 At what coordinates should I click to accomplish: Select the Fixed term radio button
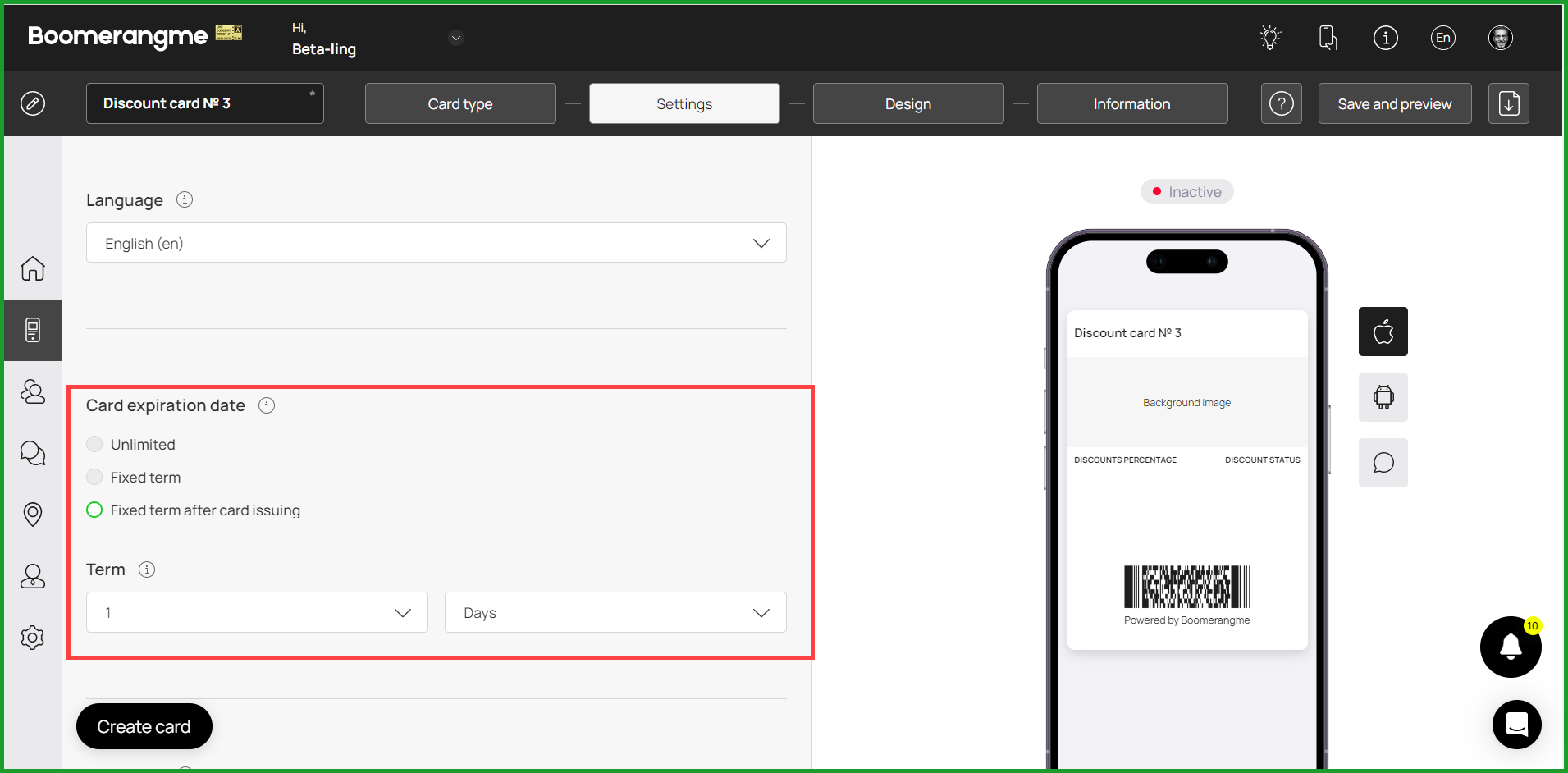coord(95,477)
